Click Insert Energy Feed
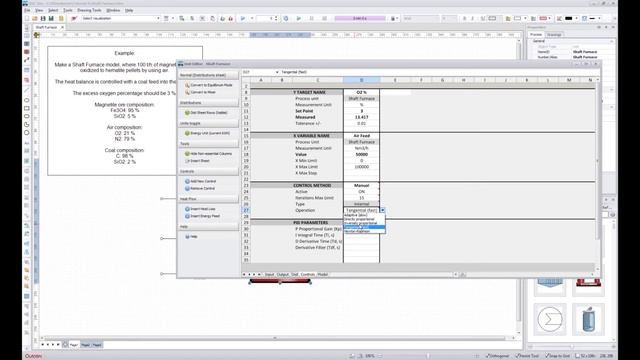The width and height of the screenshot is (640, 360). [202, 216]
